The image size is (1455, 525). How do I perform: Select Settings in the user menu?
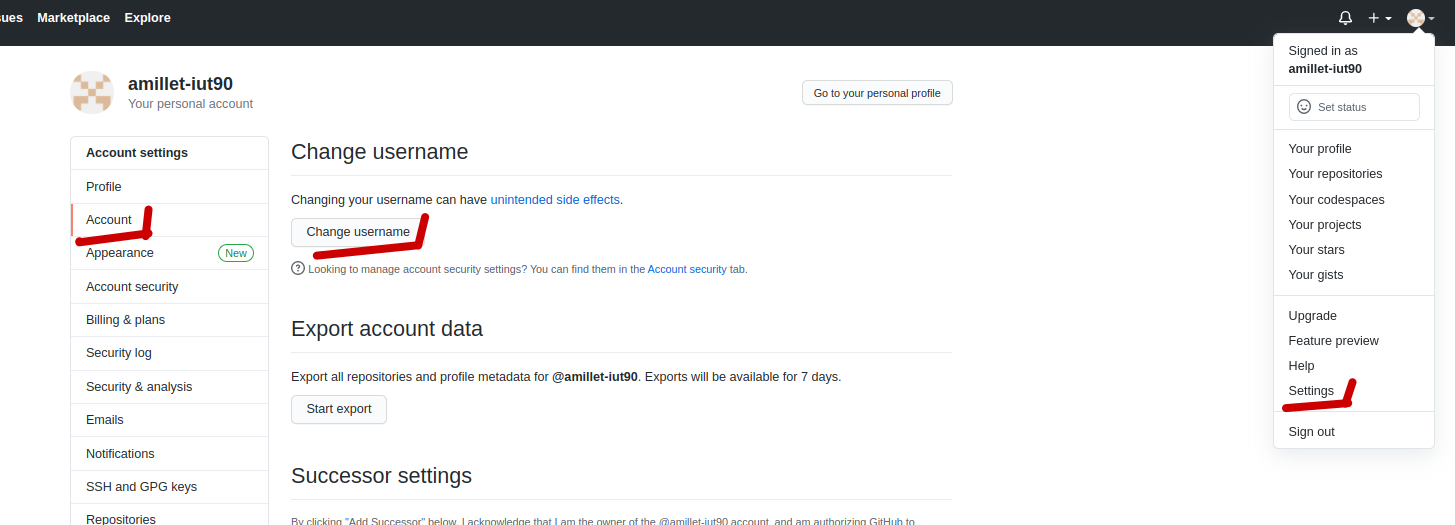point(1311,391)
